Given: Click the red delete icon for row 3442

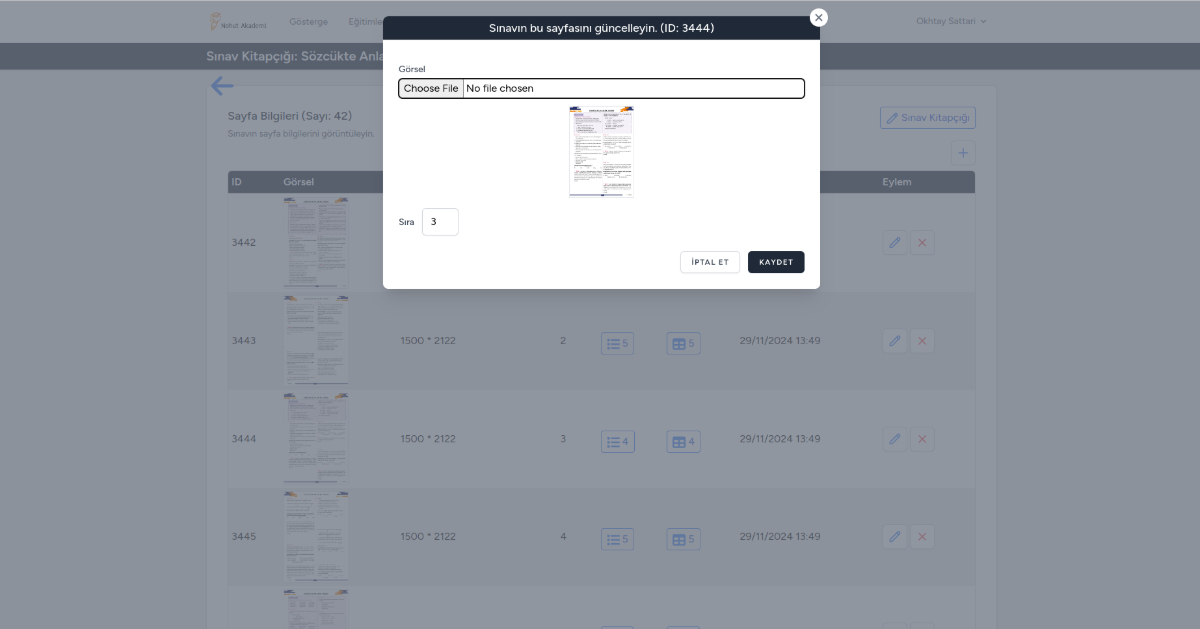Looking at the screenshot, I should click(x=922, y=243).
